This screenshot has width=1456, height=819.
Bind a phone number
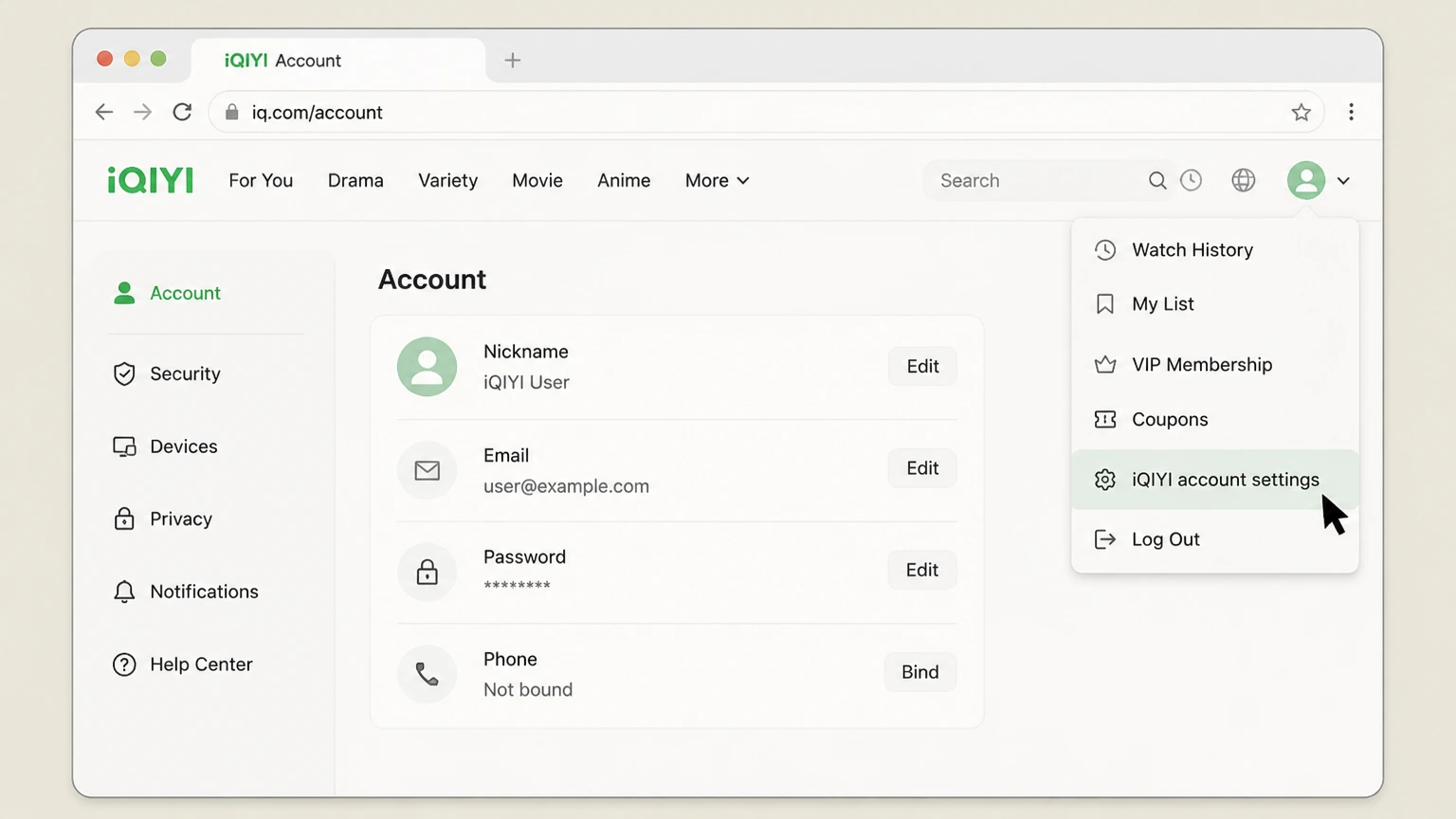coord(920,672)
